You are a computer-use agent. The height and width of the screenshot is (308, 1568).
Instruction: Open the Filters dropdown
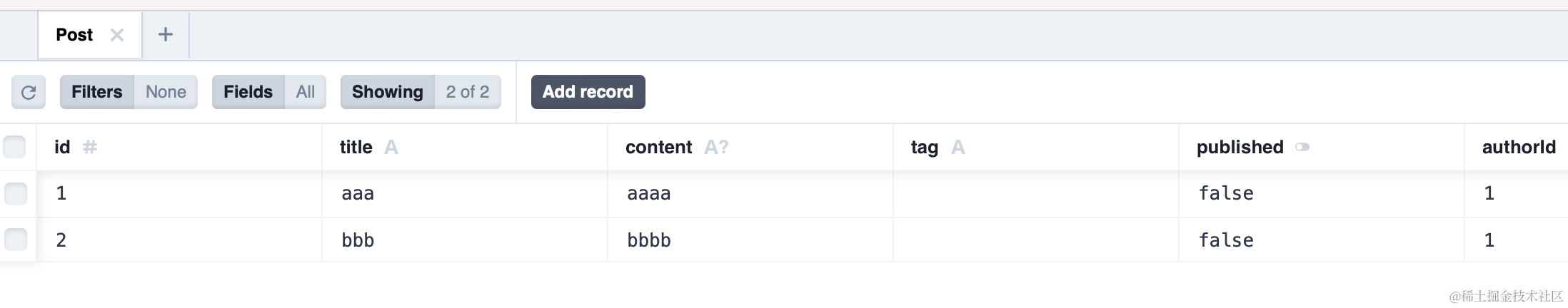point(129,92)
